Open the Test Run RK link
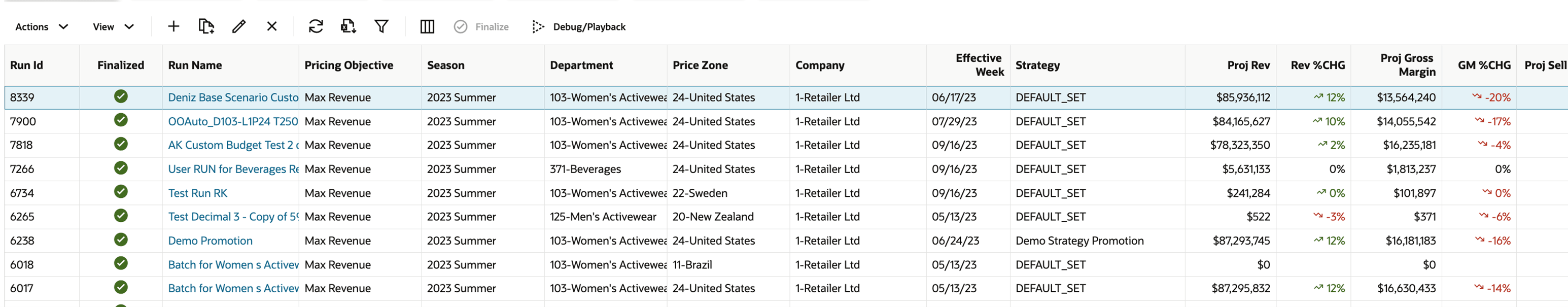 (197, 192)
